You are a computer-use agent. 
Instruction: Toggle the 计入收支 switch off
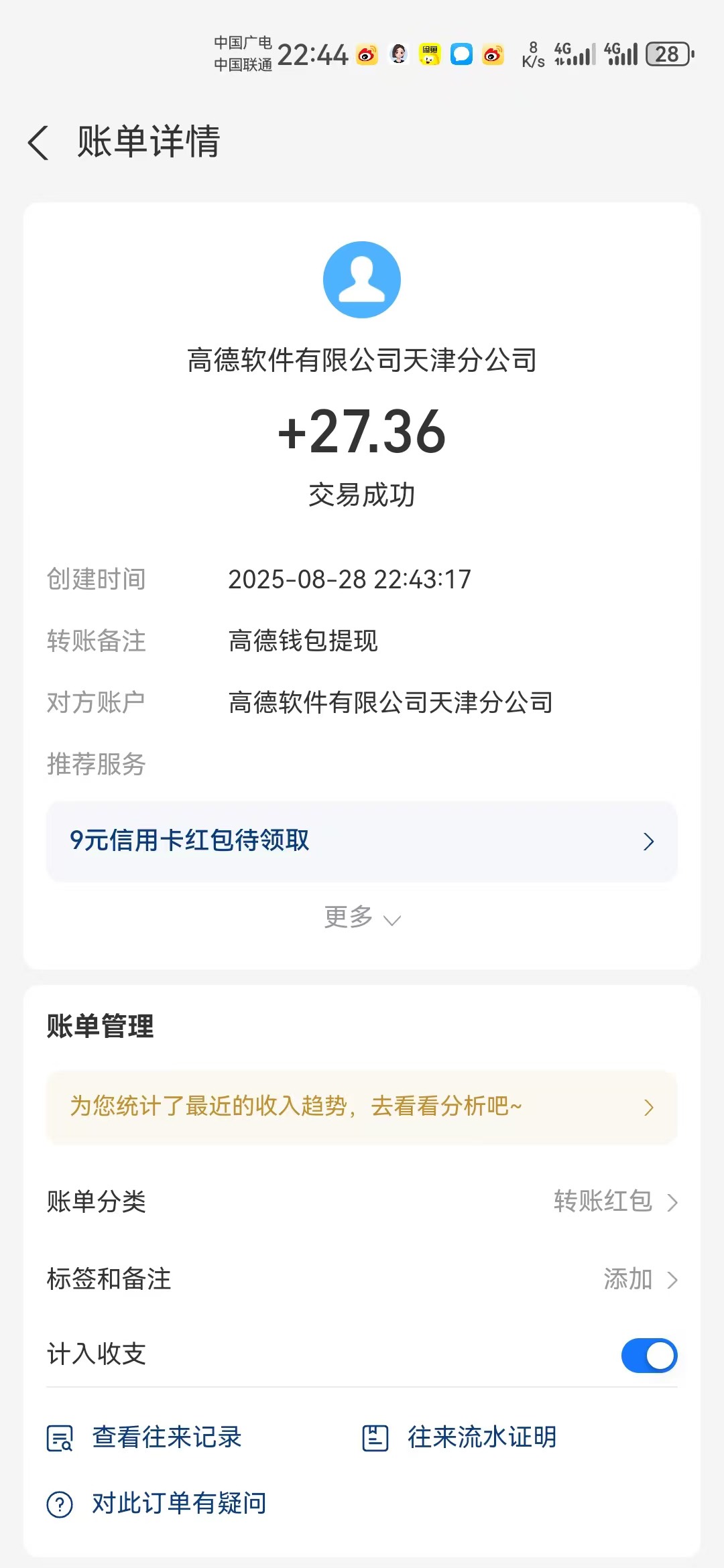coord(649,1355)
